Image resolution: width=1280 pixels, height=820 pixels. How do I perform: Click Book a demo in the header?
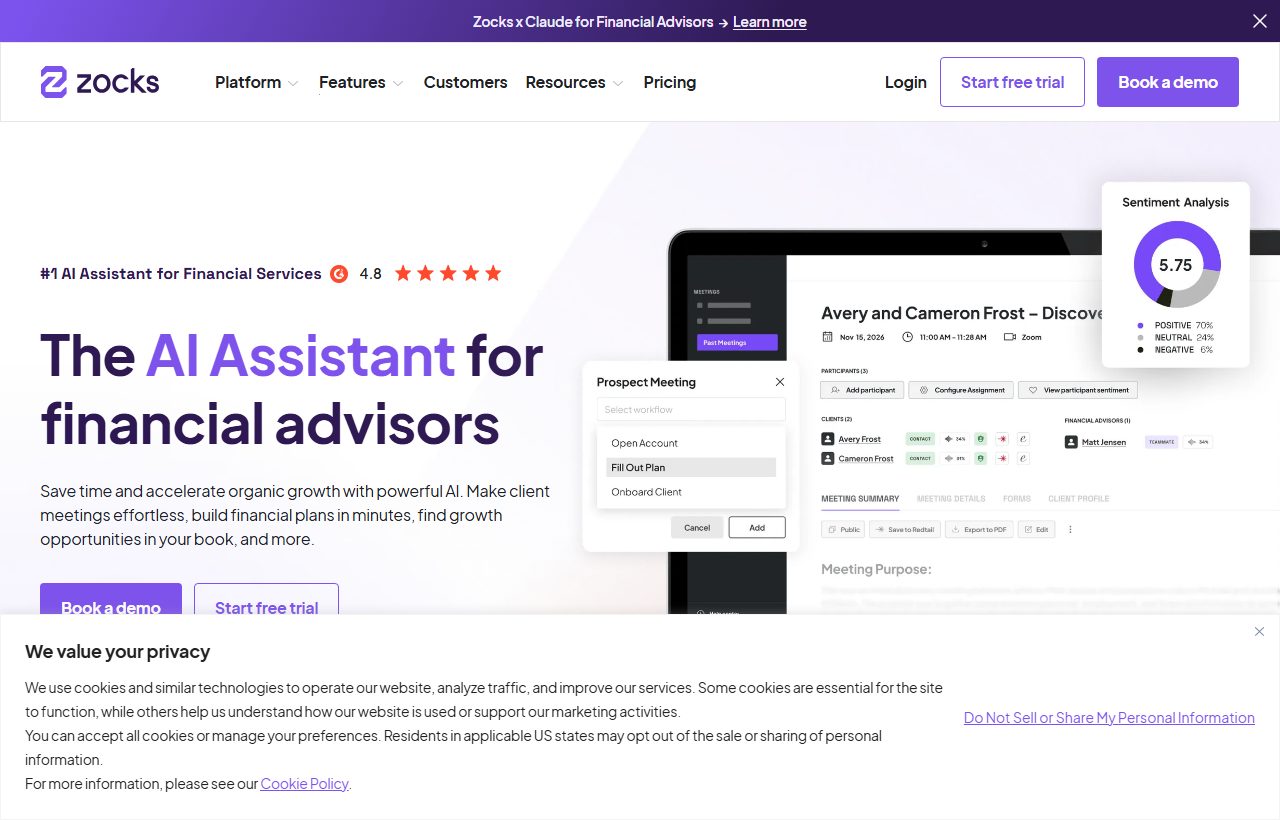pos(1168,82)
